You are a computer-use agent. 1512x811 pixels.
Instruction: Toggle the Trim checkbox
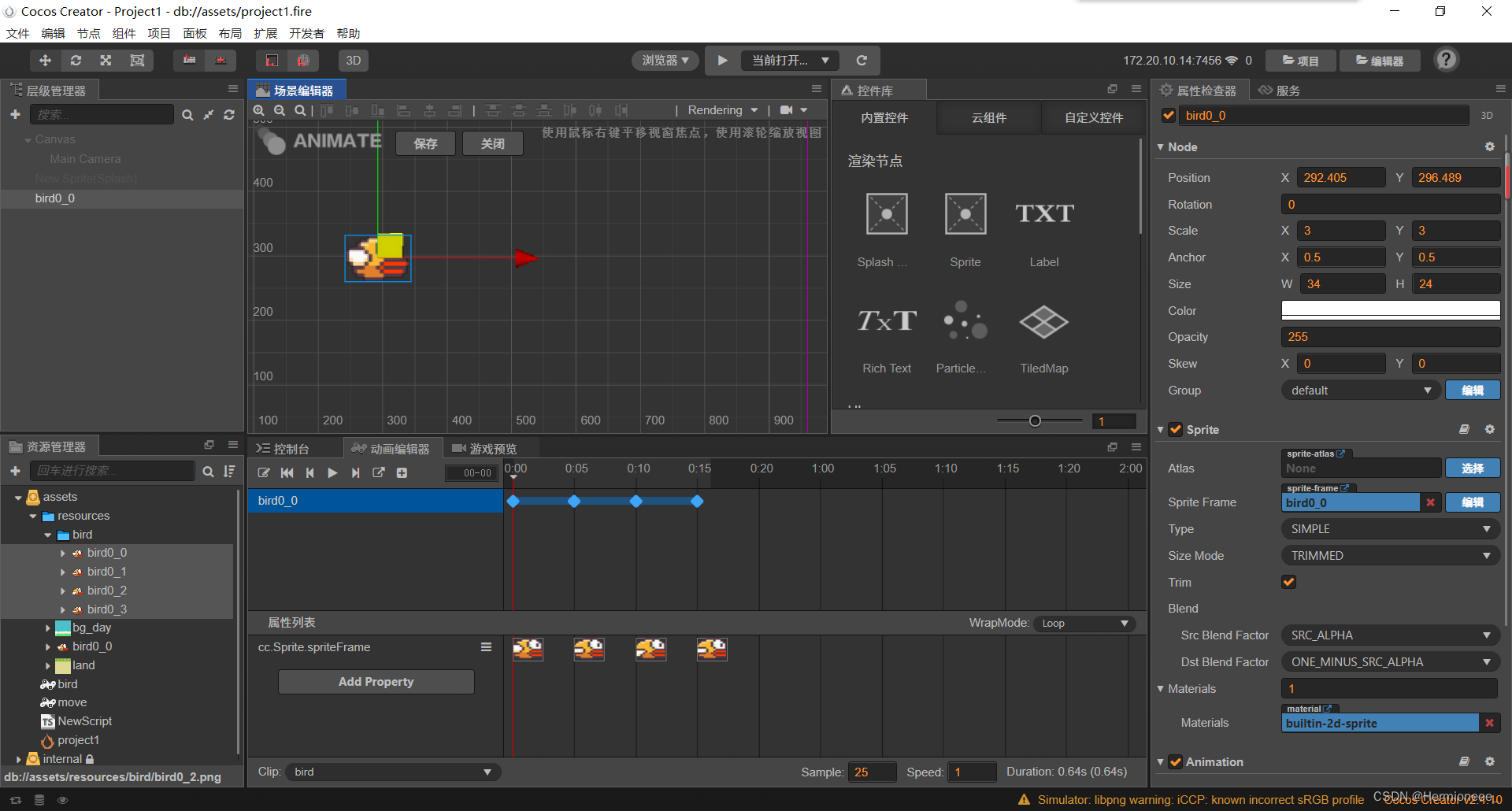pos(1289,583)
